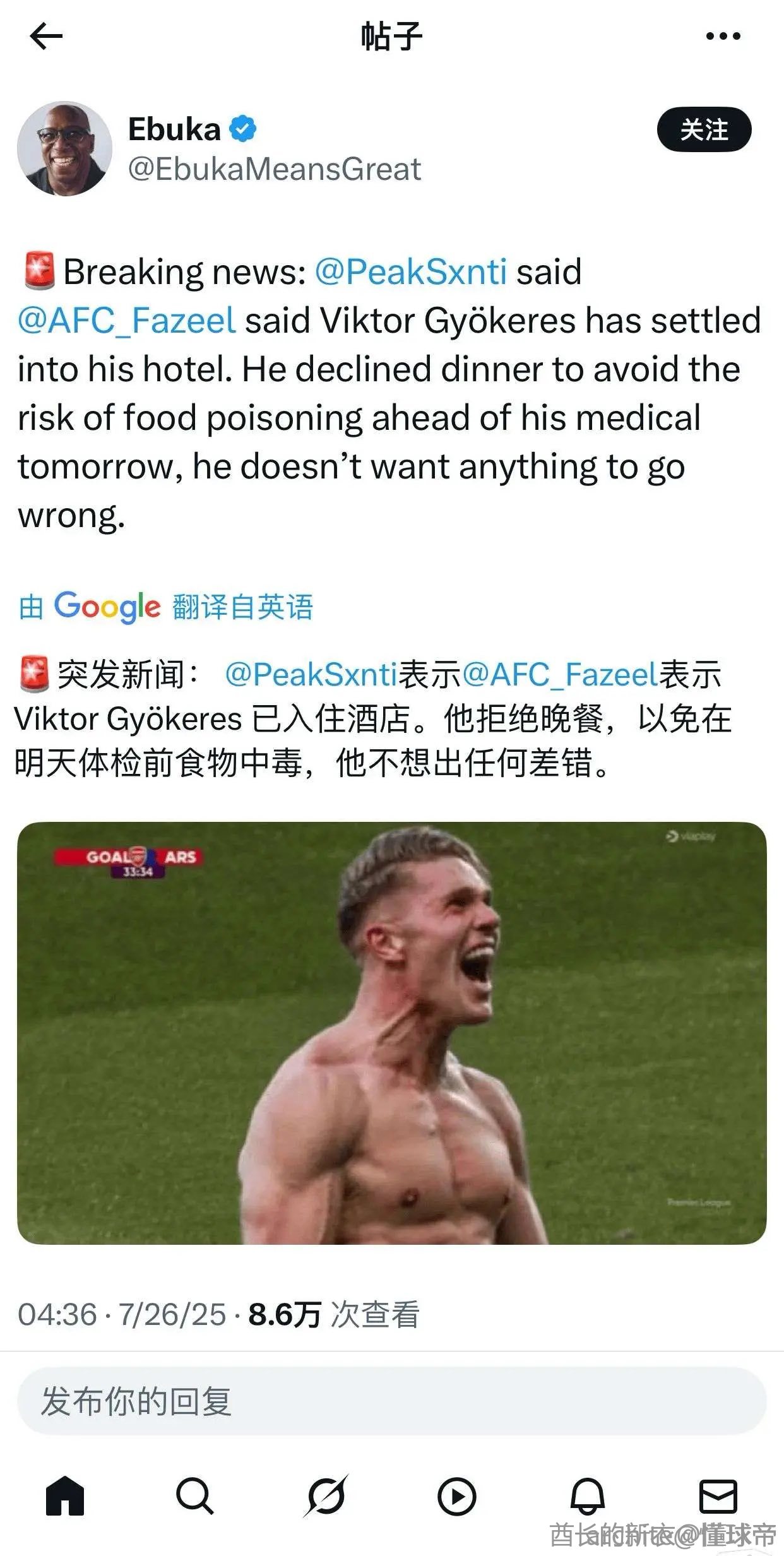
Task: Open @AFC_Fazeel mention in the Chinese translation
Action: click(x=560, y=674)
